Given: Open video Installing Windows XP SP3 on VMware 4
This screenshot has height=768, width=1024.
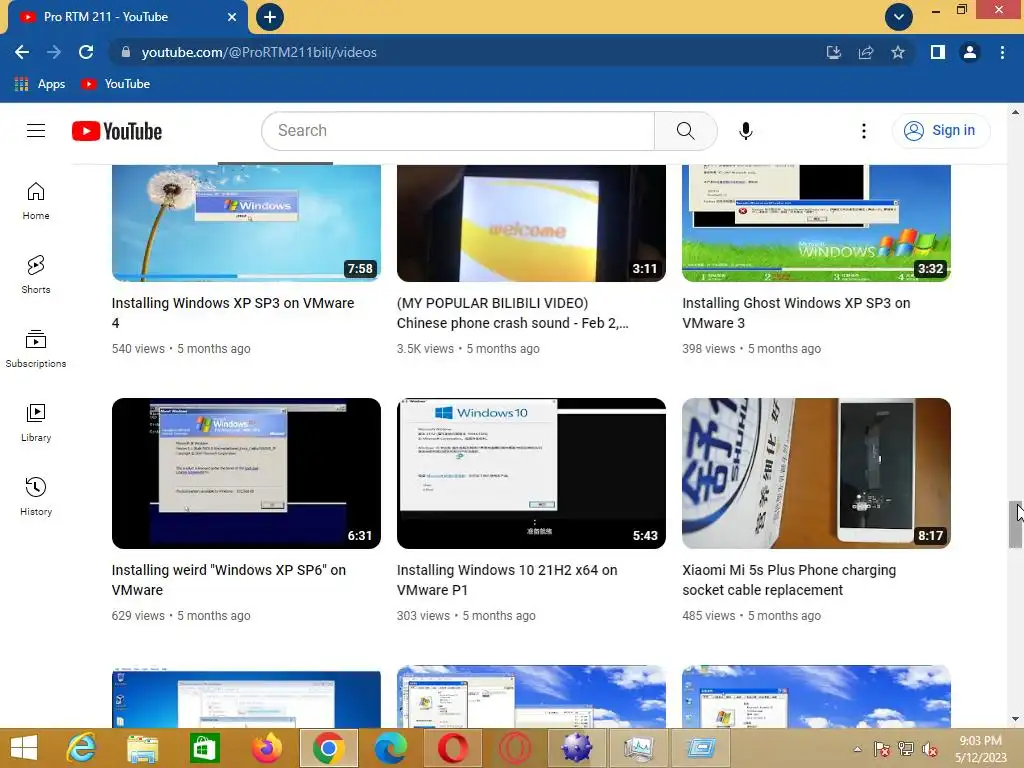Looking at the screenshot, I should click(233, 313).
